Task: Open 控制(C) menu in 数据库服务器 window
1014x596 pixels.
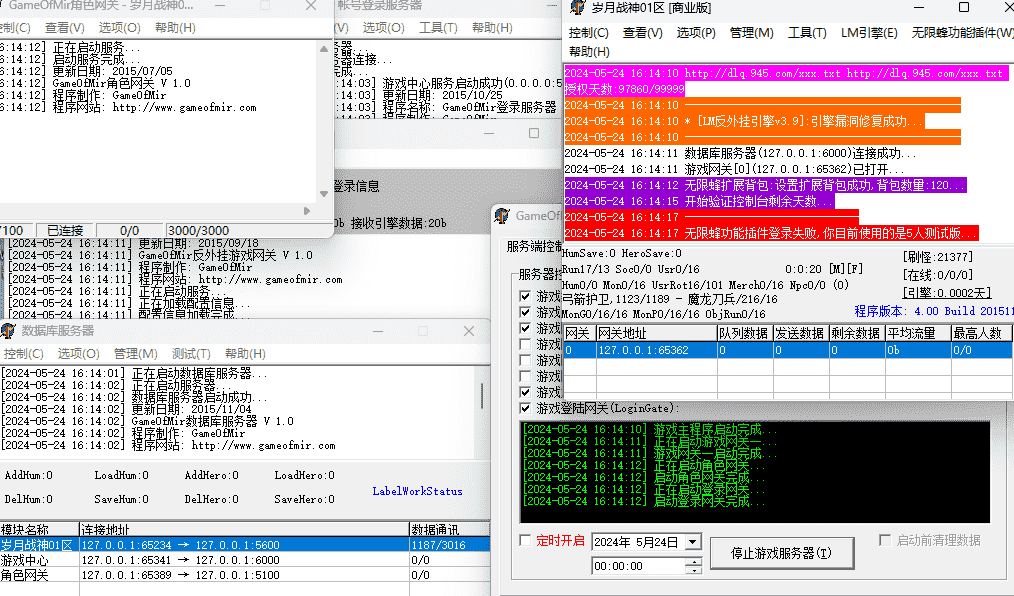Action: pos(23,354)
